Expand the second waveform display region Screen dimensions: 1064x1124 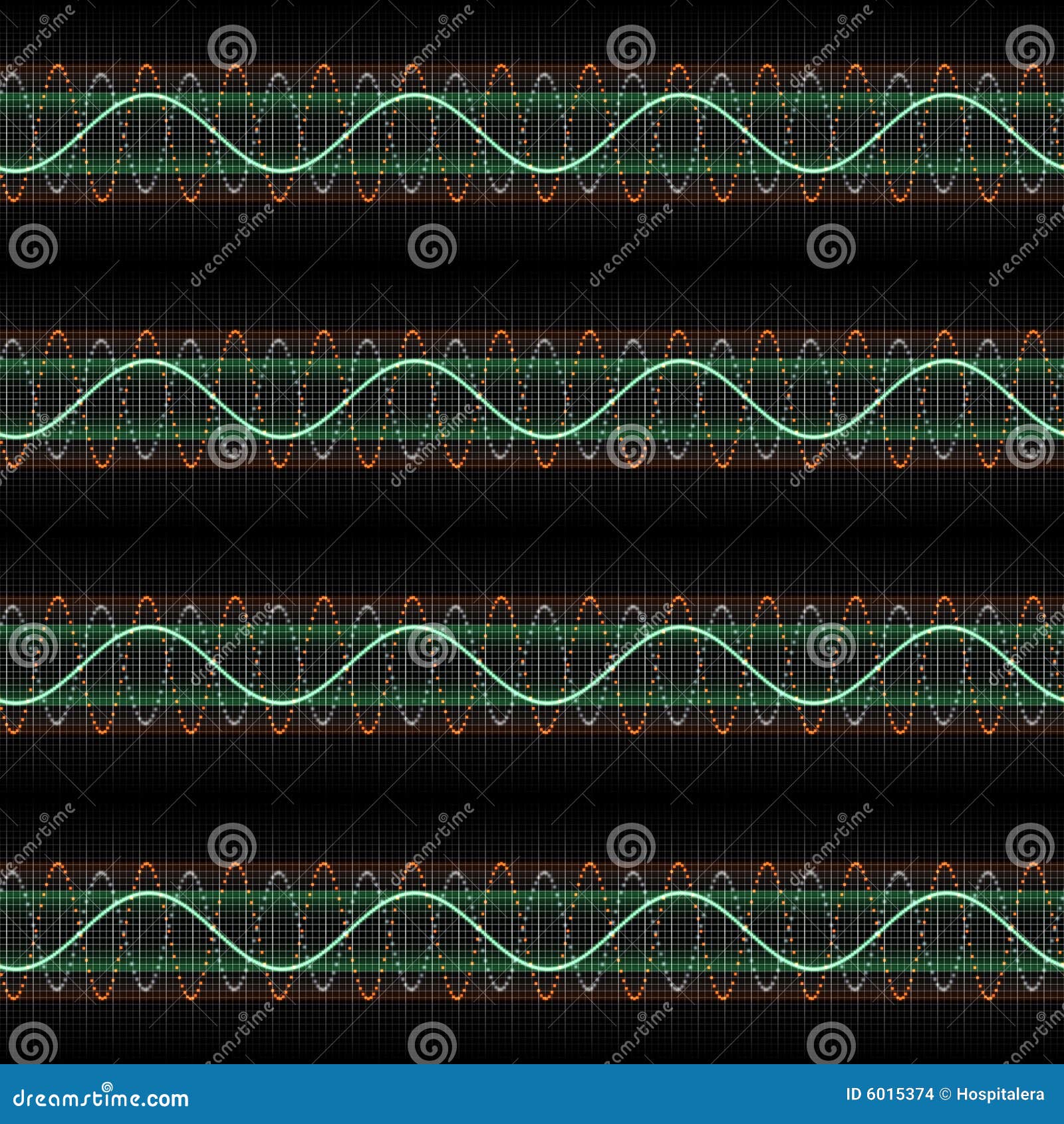coord(532,399)
